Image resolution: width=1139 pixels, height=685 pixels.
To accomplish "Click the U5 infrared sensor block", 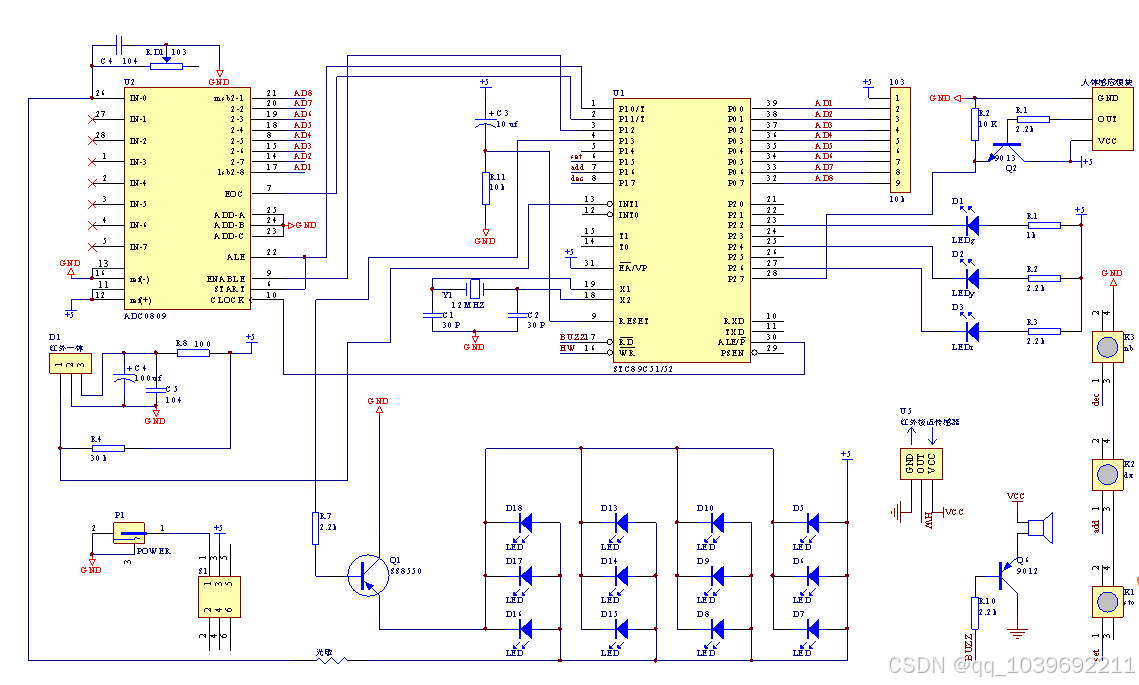I will pyautogui.click(x=921, y=463).
